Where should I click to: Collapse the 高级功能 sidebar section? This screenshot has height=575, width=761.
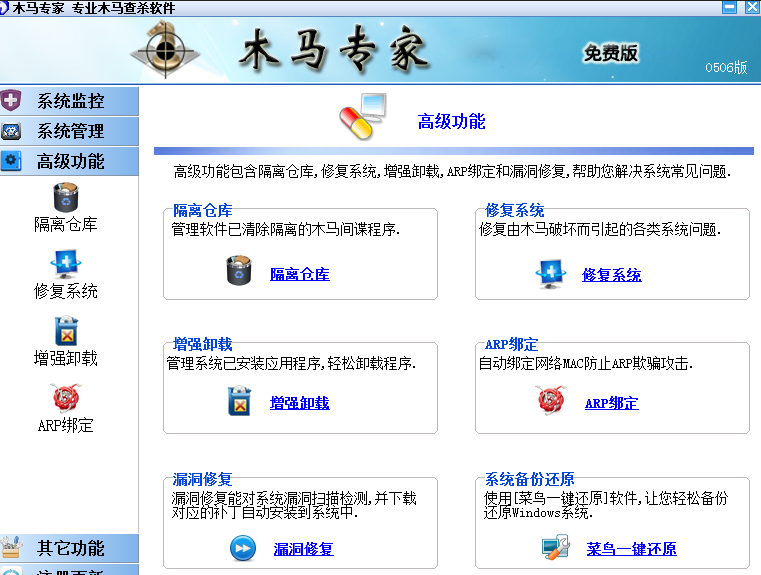point(69,161)
